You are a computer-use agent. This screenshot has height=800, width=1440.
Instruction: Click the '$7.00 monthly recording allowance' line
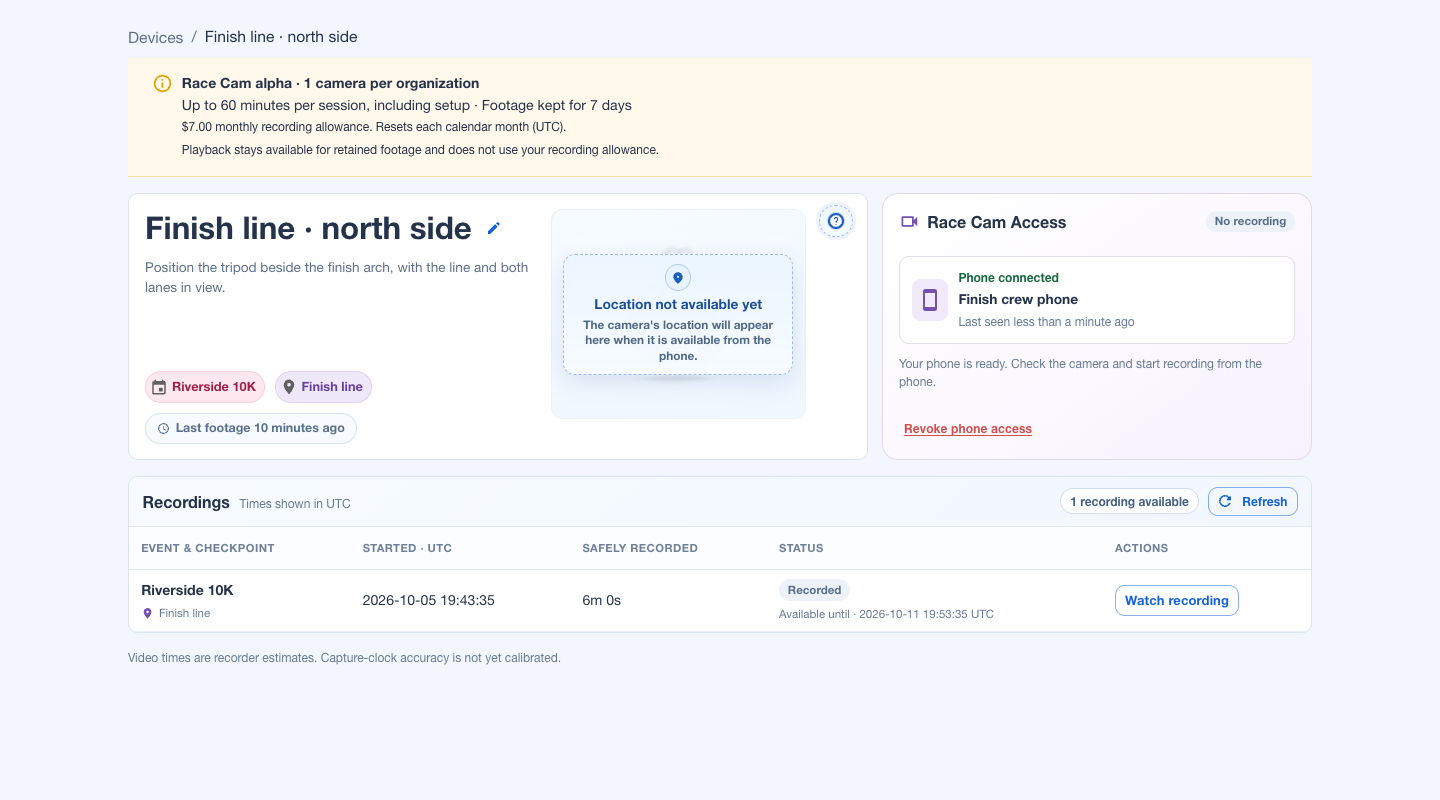[374, 127]
